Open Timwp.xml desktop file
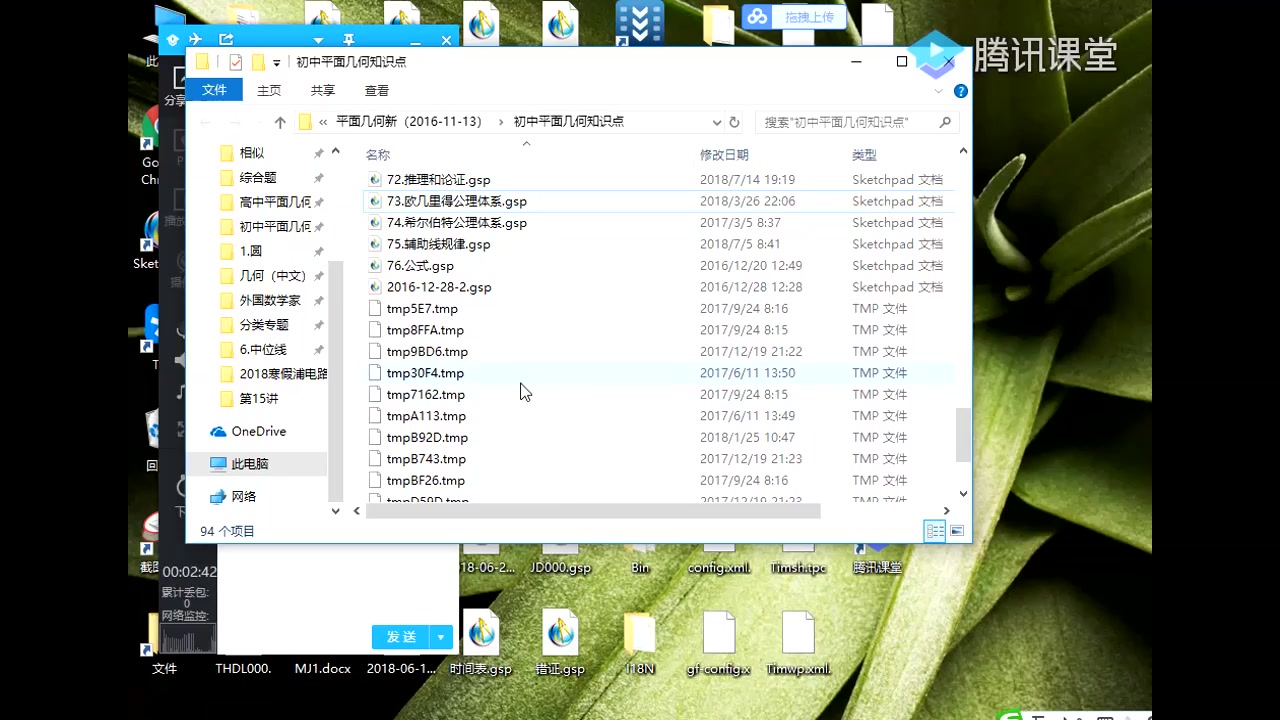1280x720 pixels. [x=798, y=643]
